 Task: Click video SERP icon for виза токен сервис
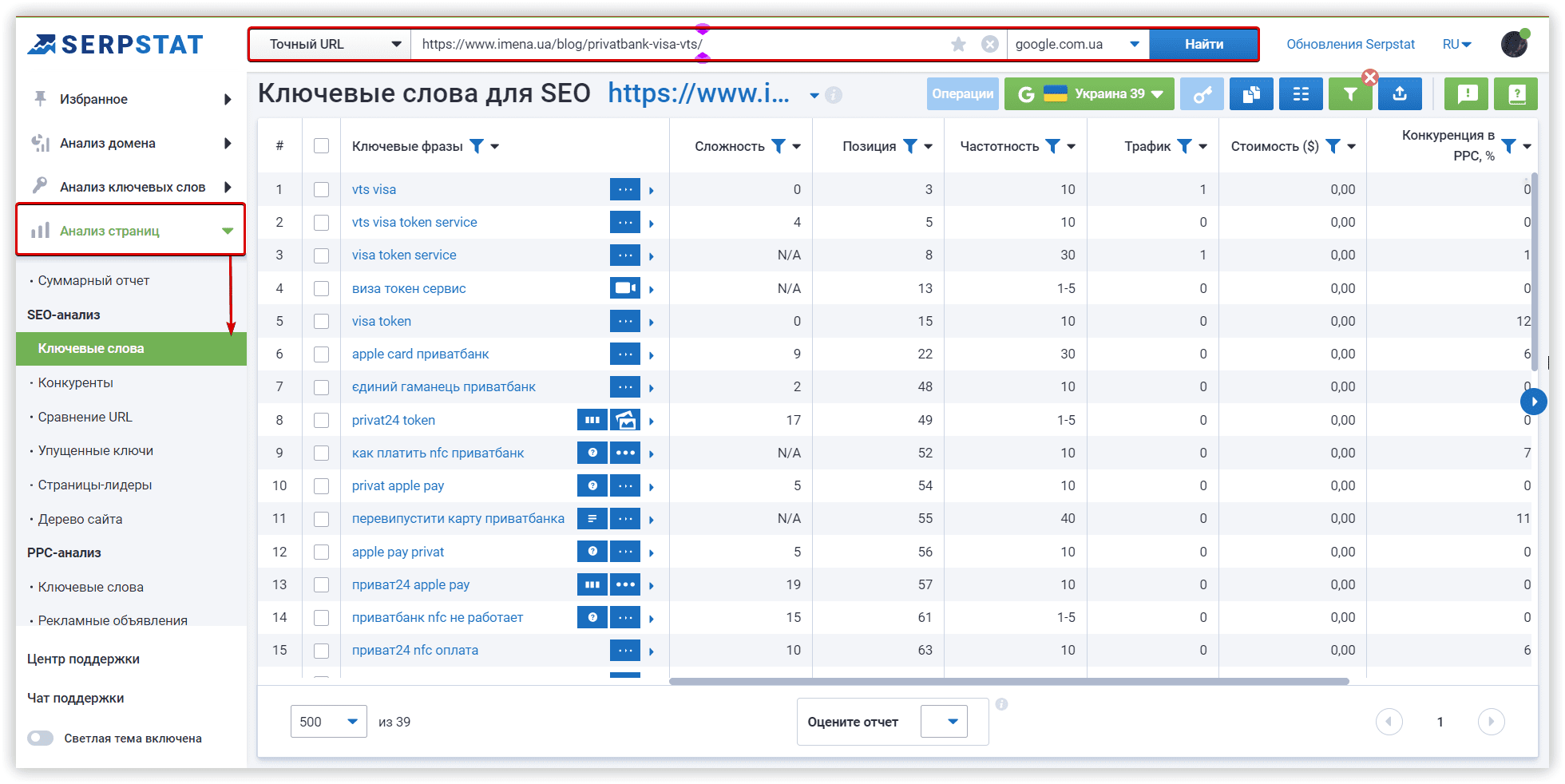coord(625,288)
